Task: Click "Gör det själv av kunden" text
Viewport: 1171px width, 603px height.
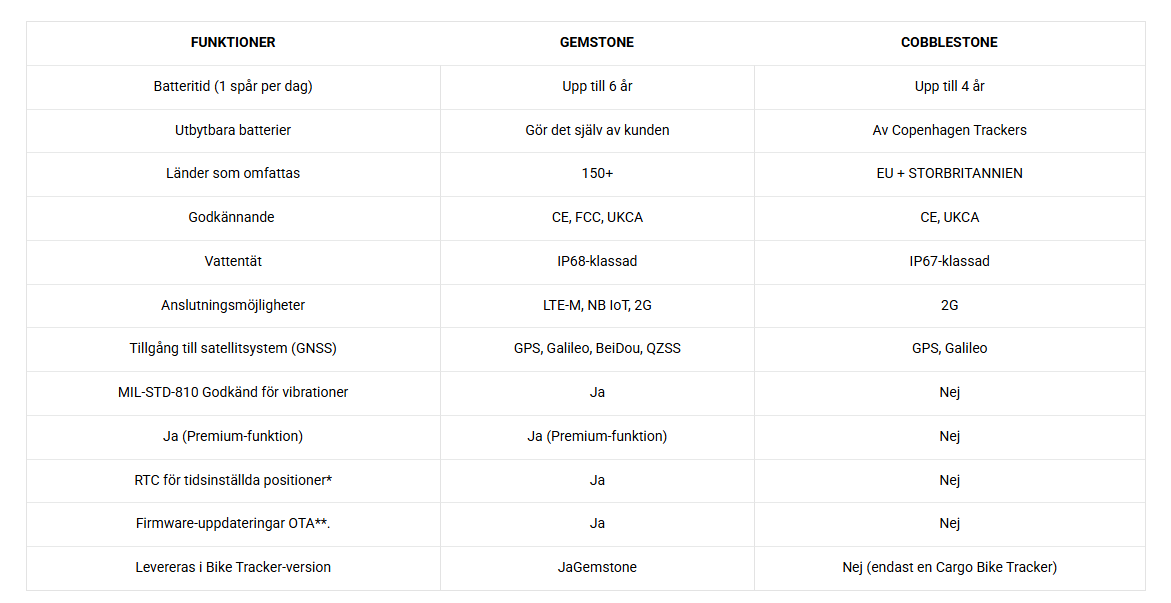Action: click(x=597, y=130)
